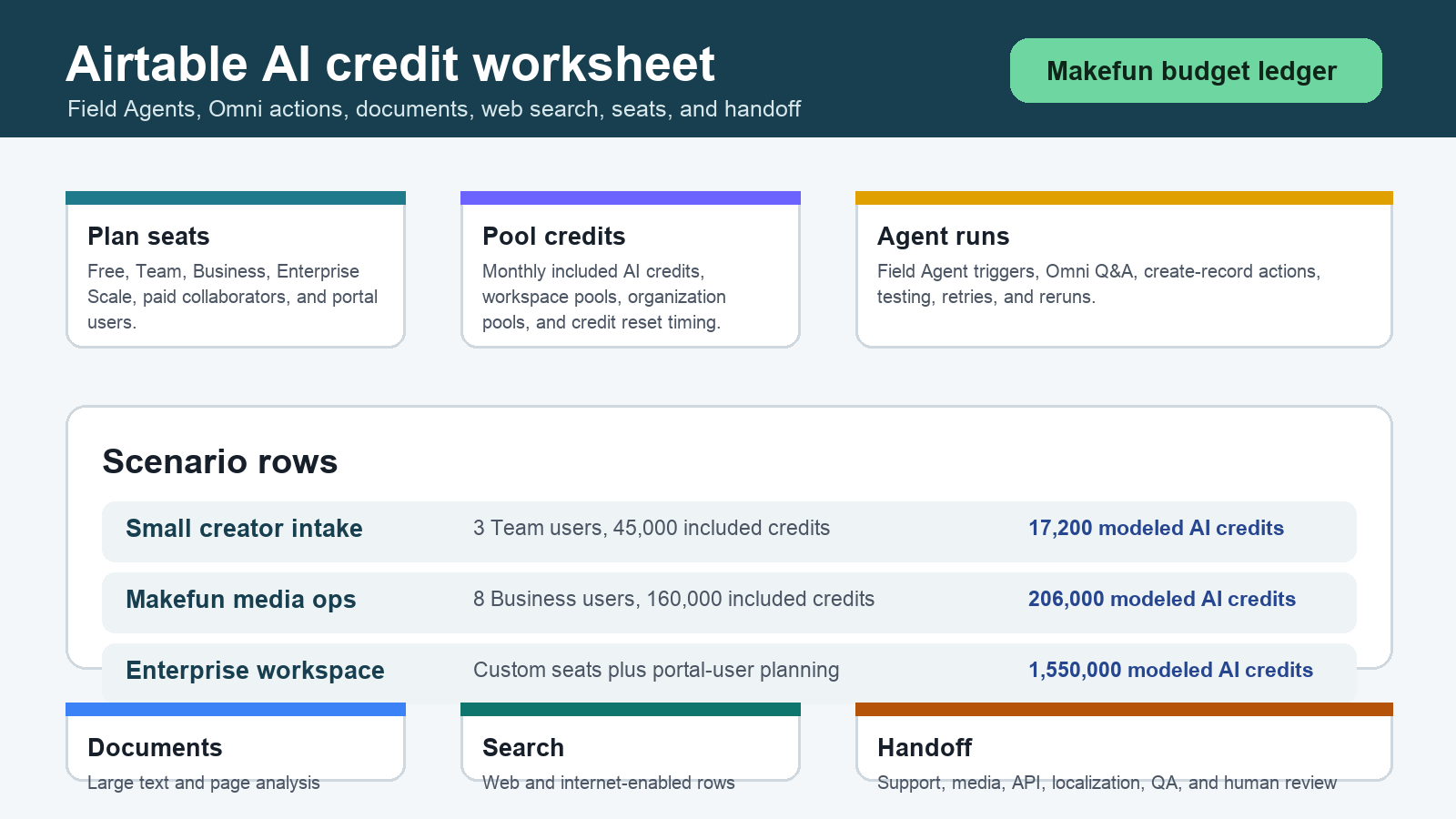
Task: Click '8 Business users, 160,000 included credits'
Action: [673, 599]
